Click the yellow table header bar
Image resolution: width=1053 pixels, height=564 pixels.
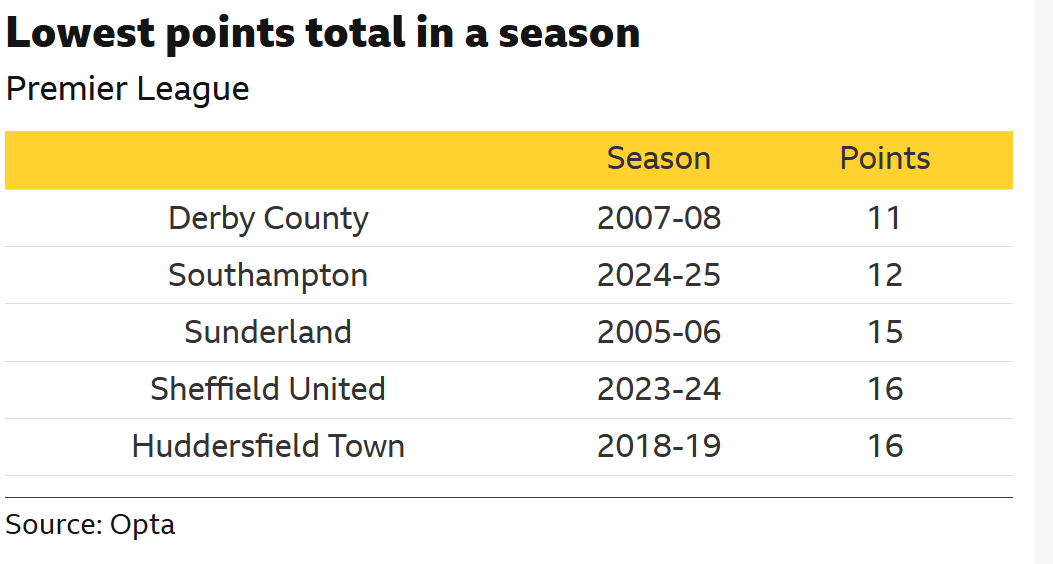click(x=300, y=160)
